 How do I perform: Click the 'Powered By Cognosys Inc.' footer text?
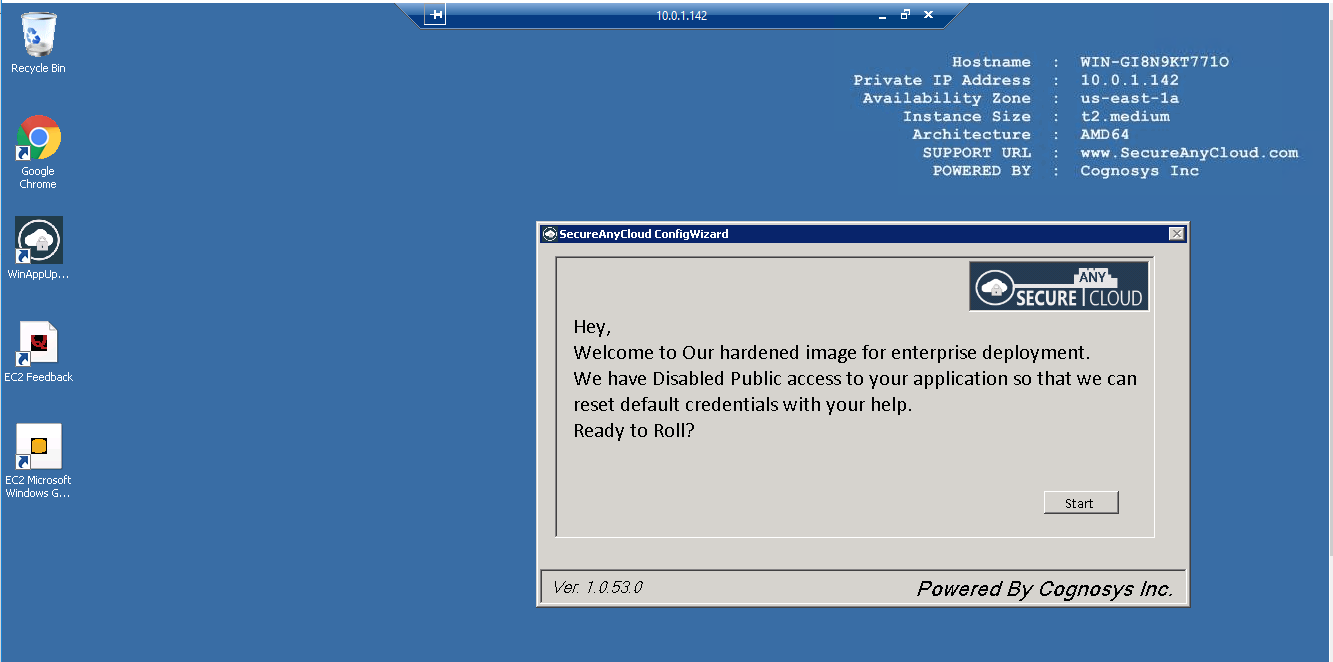(1044, 589)
